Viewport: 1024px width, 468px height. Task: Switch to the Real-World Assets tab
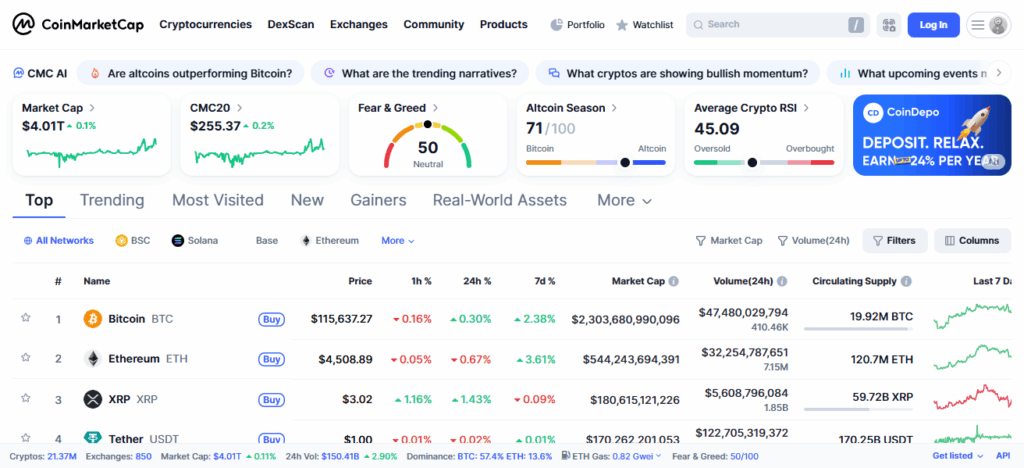[x=500, y=200]
